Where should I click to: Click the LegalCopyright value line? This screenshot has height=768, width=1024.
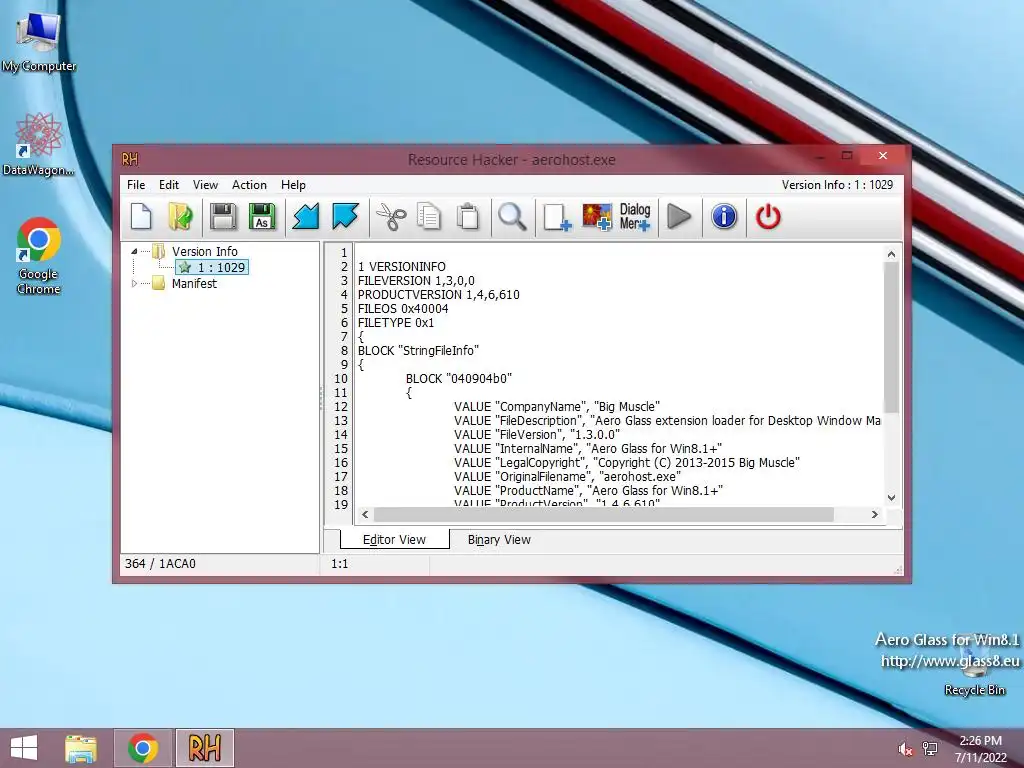[627, 463]
